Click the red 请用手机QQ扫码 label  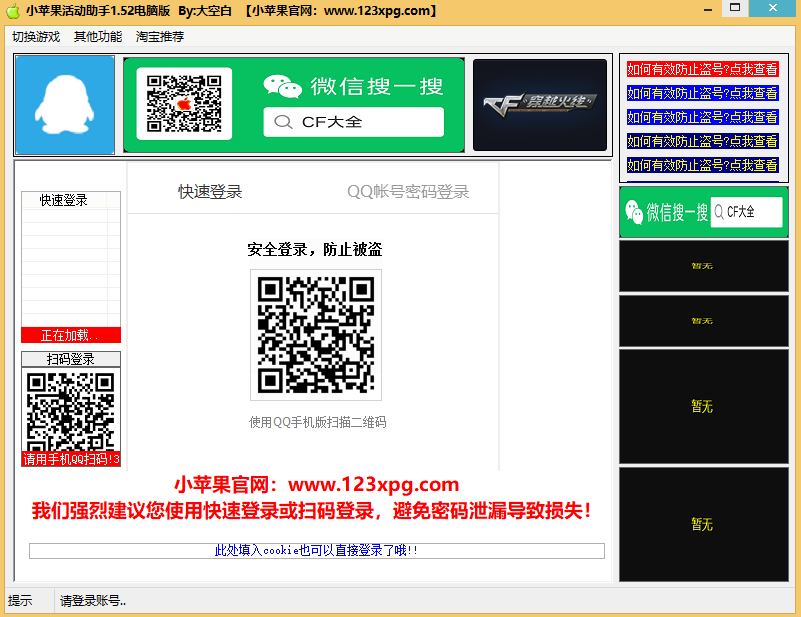71,459
